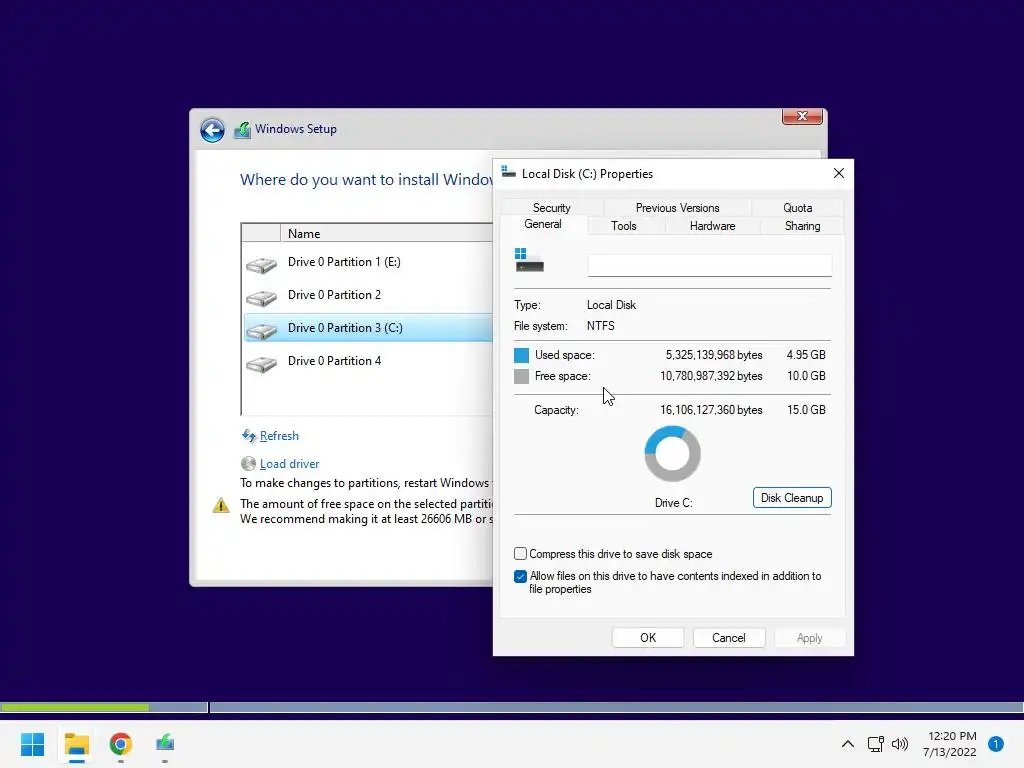
Task: Click the Drive 0 Partition 2 disk icon
Action: click(x=261, y=297)
